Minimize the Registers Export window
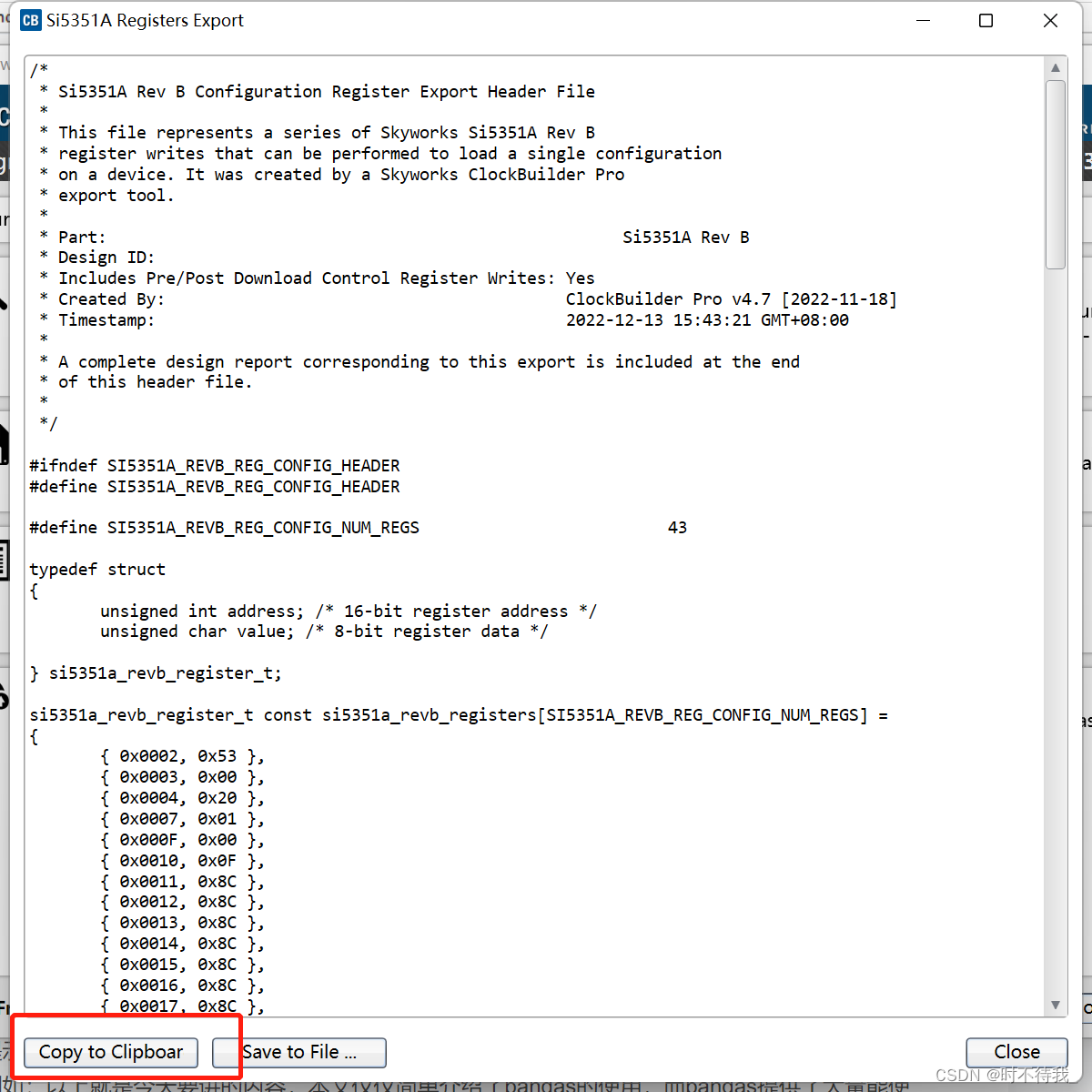The width and height of the screenshot is (1092, 1092). (x=923, y=20)
